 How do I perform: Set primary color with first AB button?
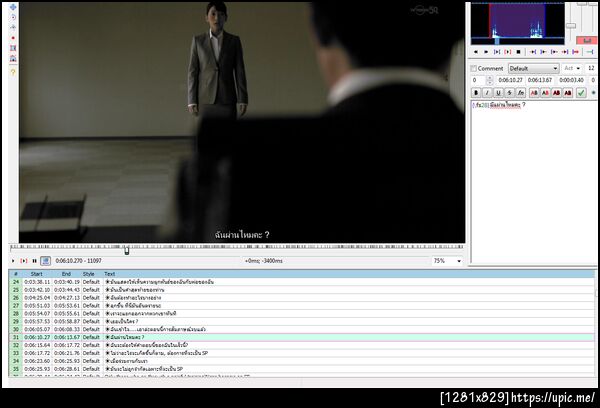(534, 93)
